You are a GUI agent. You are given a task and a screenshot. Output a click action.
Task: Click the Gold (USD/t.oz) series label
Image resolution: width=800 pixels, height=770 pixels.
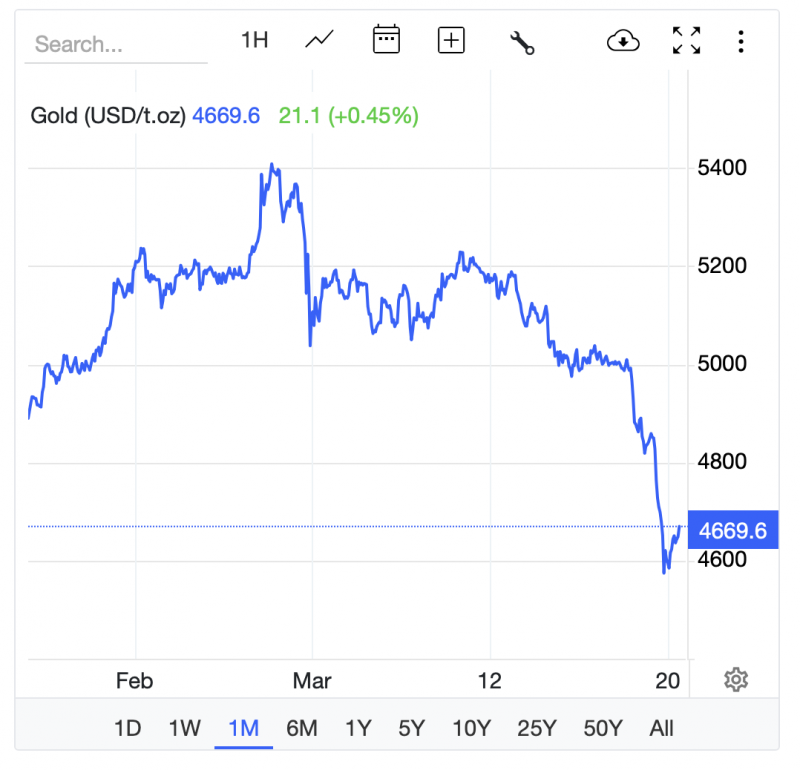108,115
